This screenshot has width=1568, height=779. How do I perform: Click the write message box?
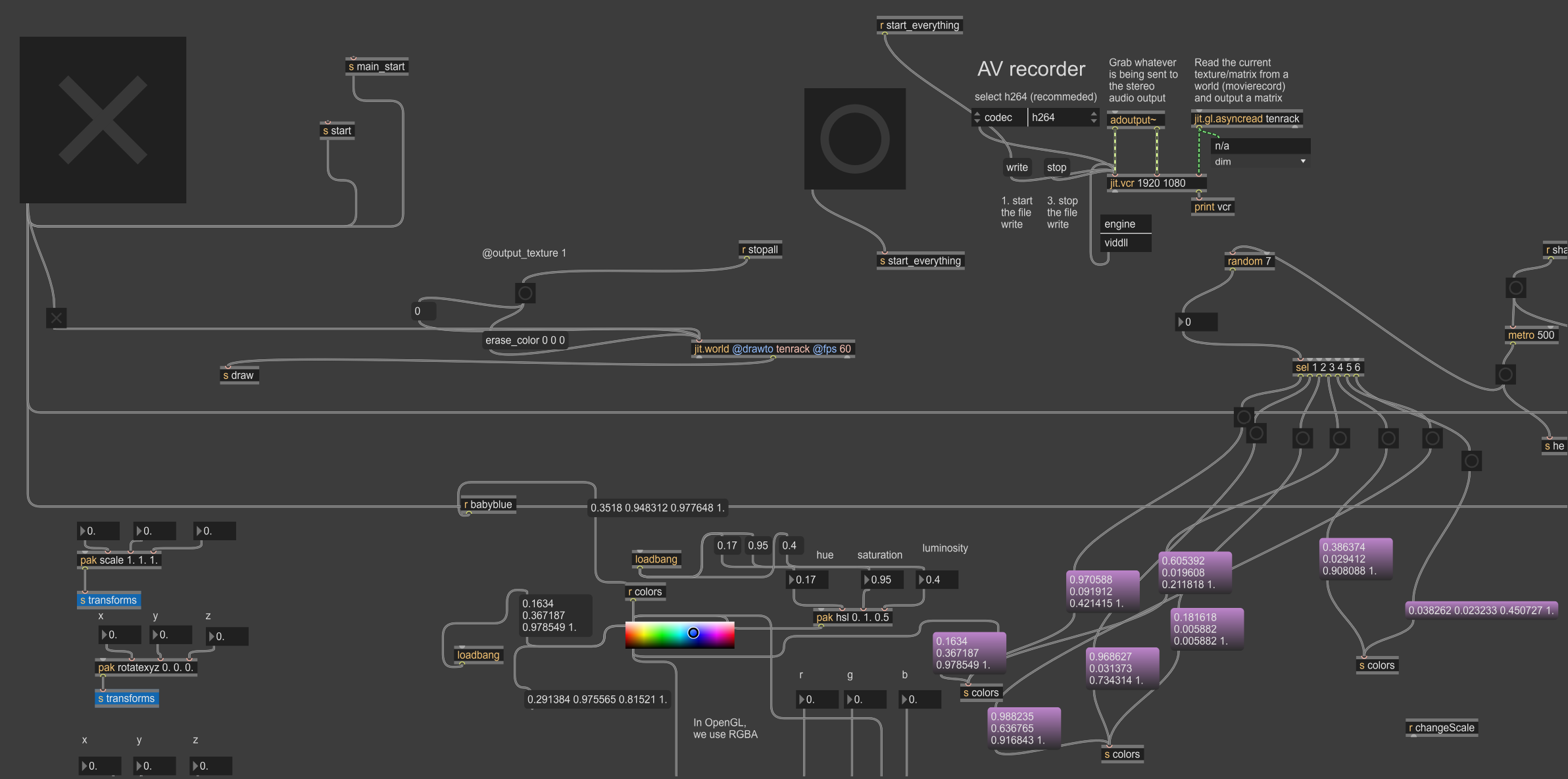pyautogui.click(x=1016, y=167)
